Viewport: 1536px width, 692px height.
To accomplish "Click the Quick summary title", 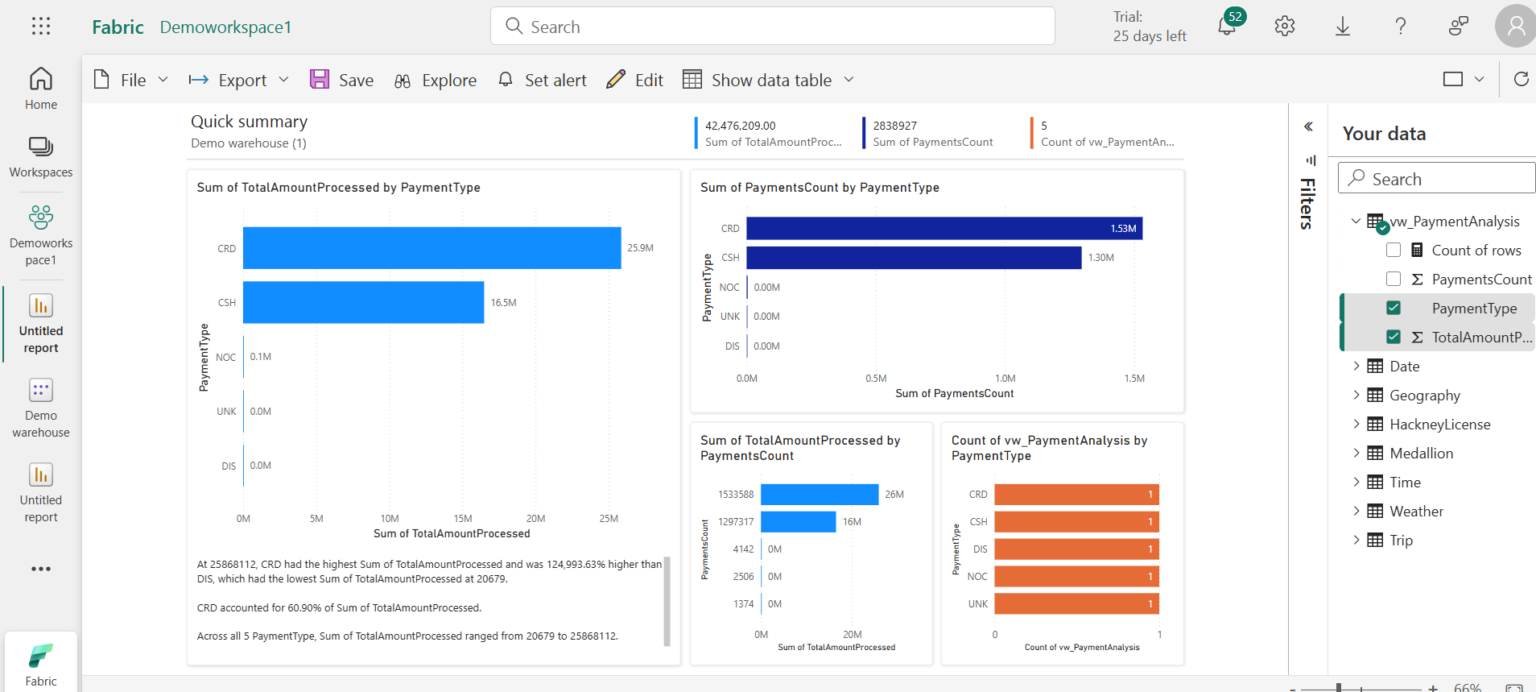I will click(249, 121).
